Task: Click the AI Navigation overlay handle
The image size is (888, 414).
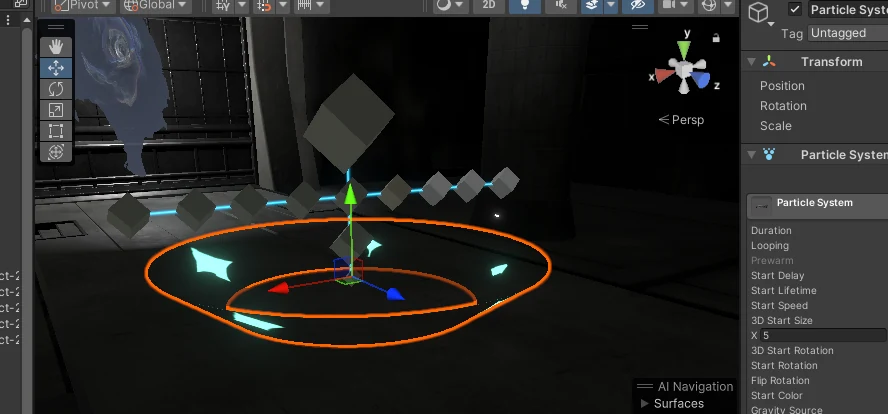Action: 644,387
